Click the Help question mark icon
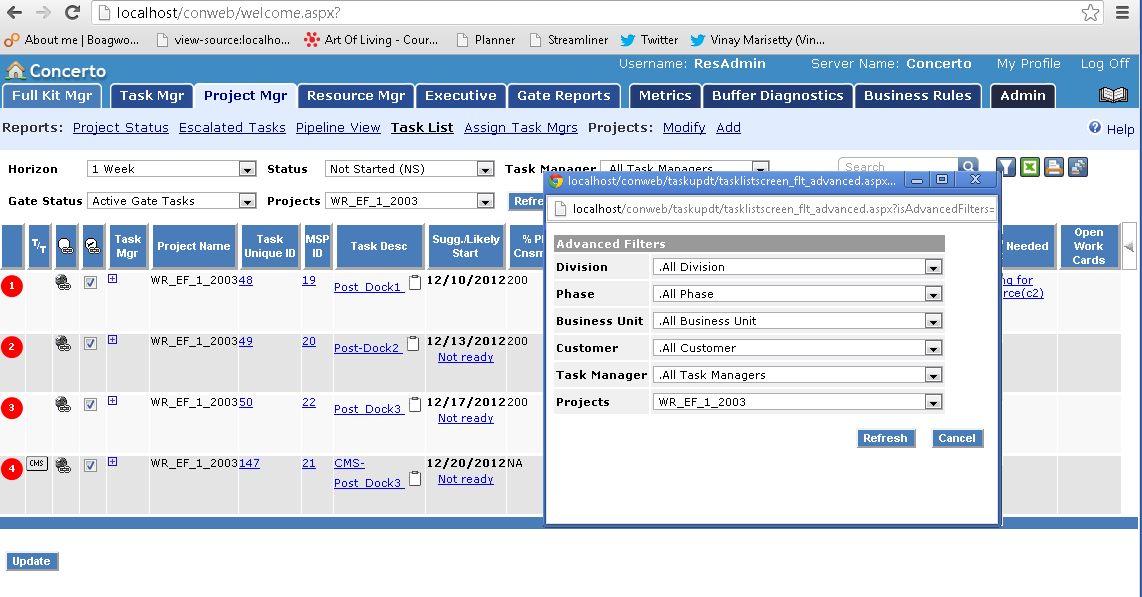 tap(1095, 127)
